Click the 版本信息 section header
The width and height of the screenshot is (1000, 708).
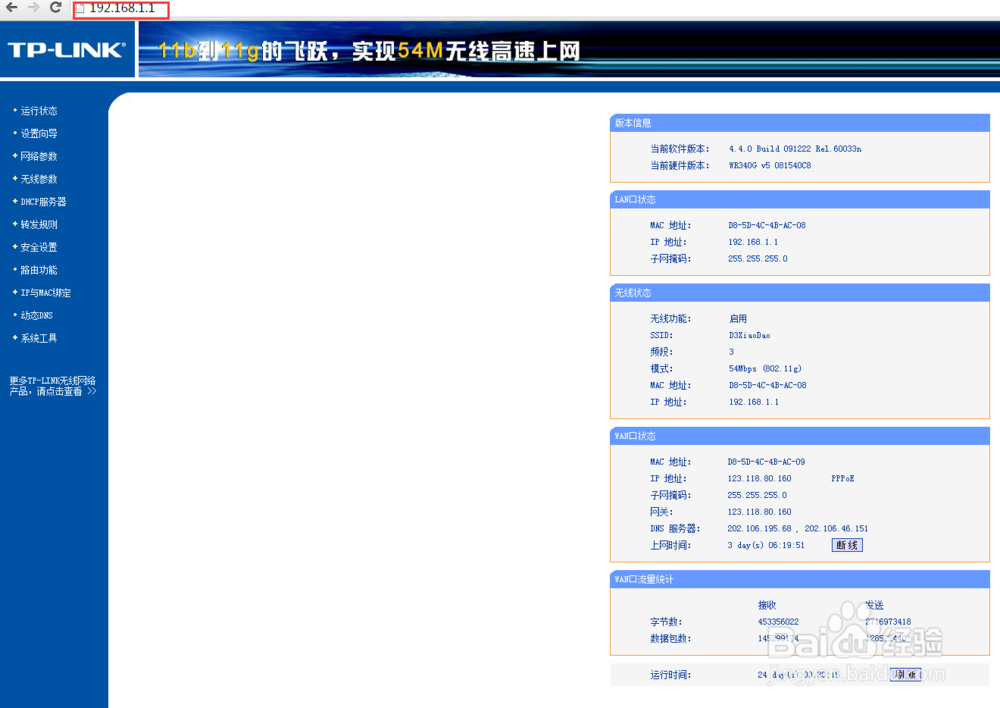pyautogui.click(x=800, y=123)
